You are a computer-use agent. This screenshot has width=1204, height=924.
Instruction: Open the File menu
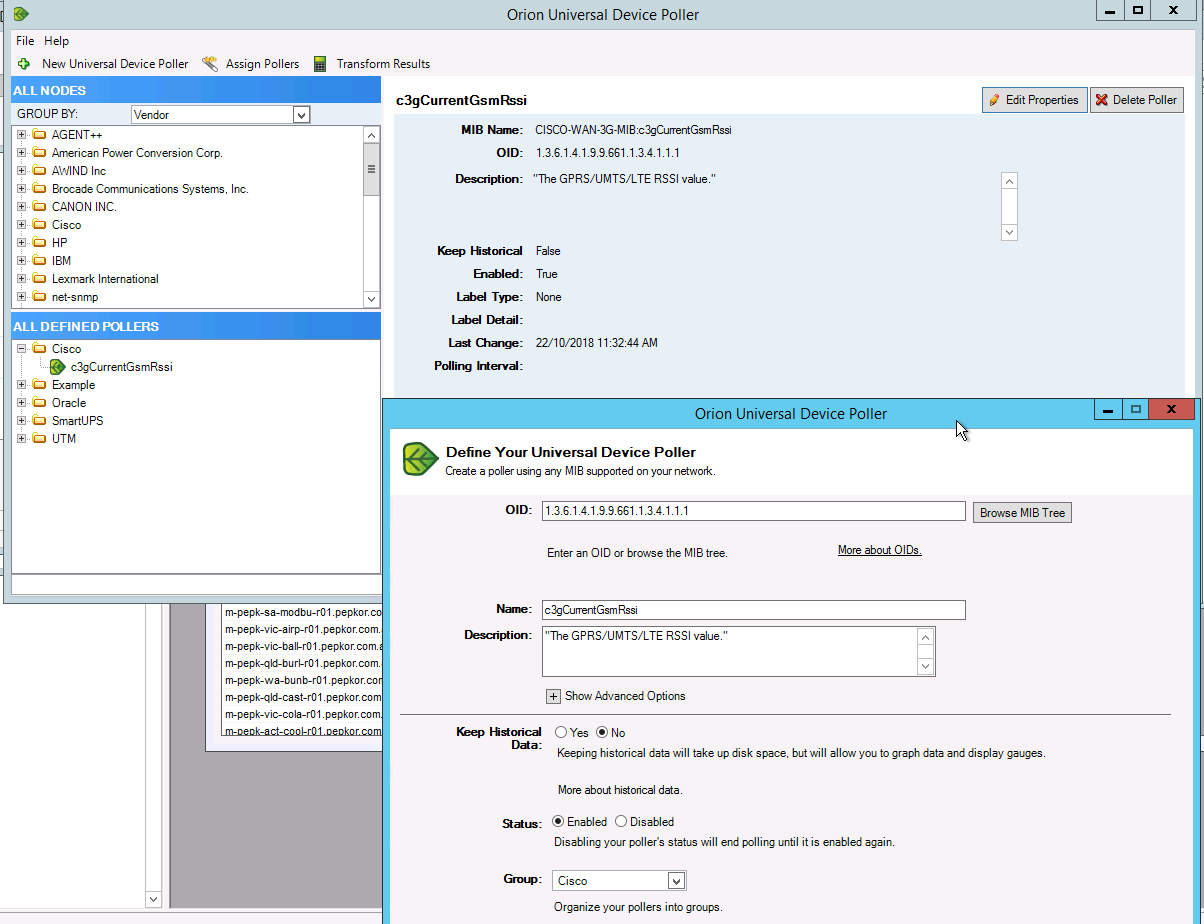(25, 41)
